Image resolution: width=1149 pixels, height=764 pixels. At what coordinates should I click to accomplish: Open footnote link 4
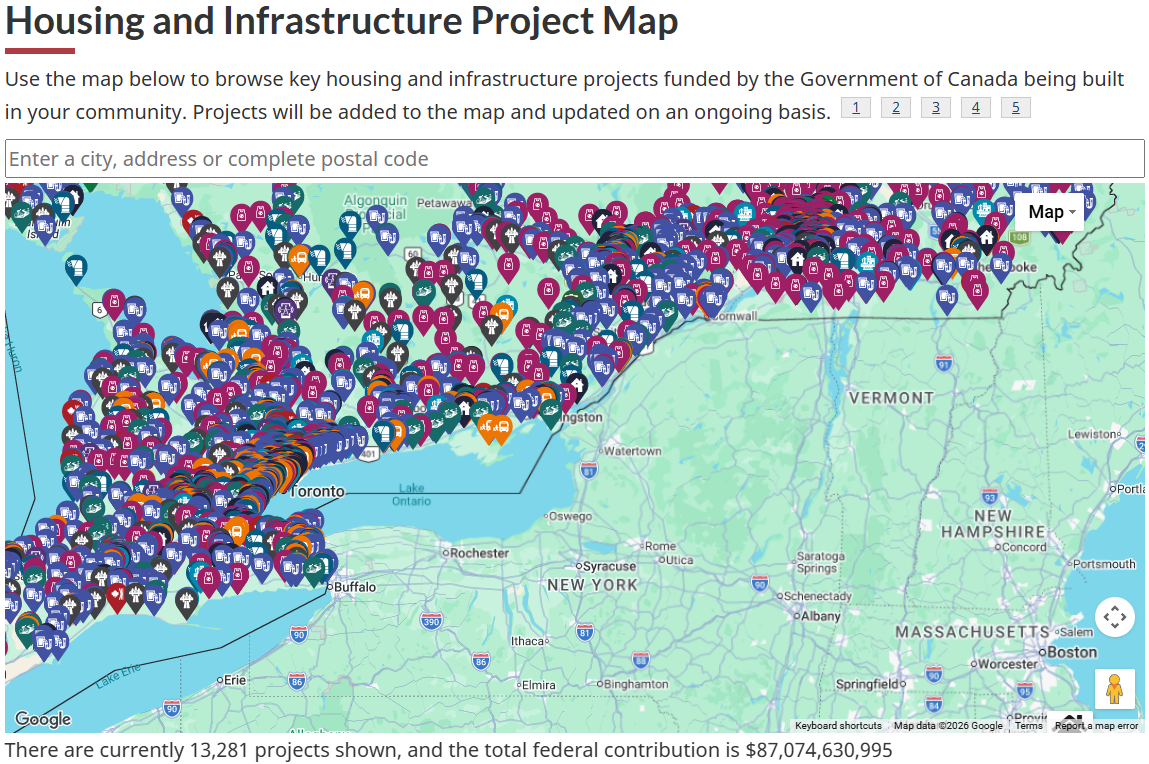(975, 108)
